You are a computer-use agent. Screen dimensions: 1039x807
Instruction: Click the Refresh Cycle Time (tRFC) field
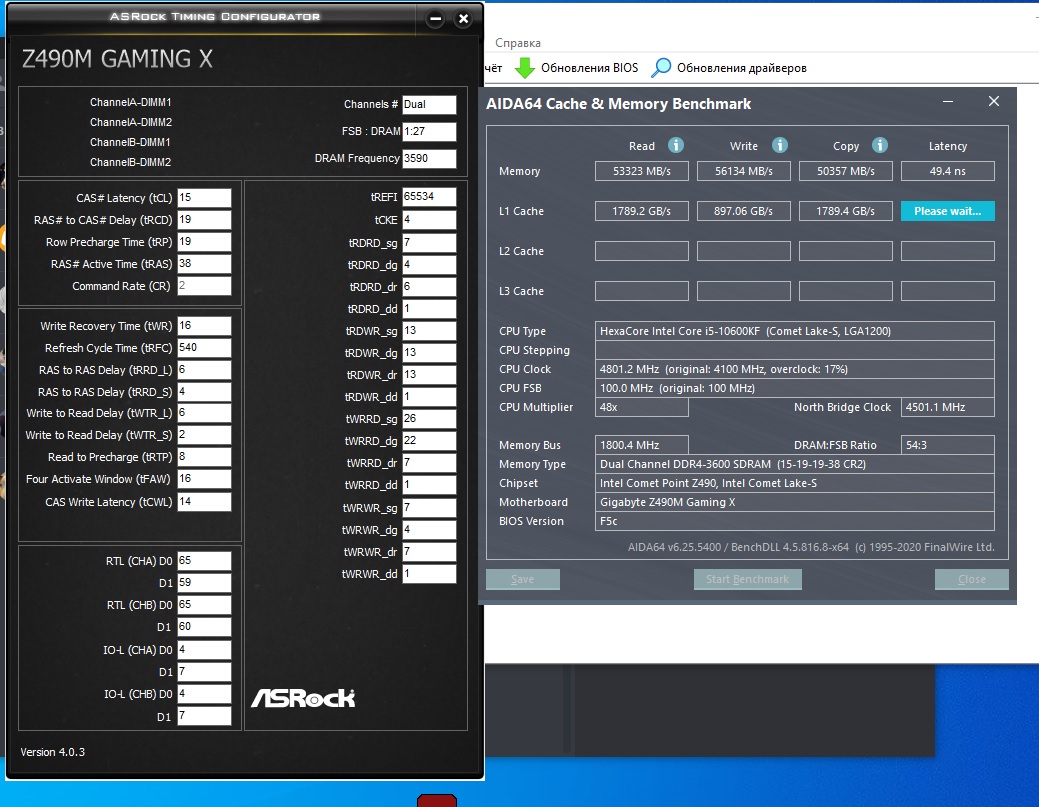point(204,348)
